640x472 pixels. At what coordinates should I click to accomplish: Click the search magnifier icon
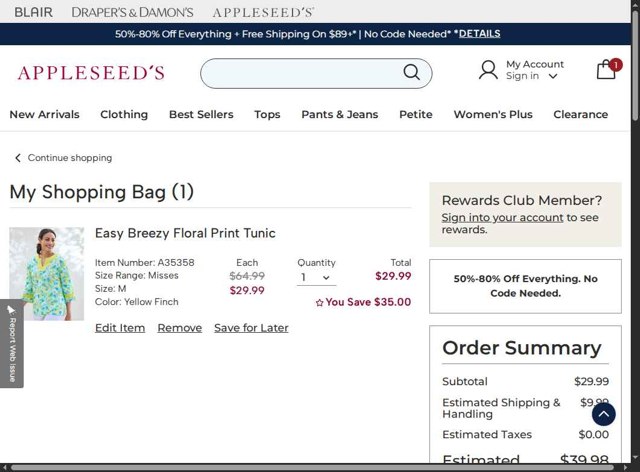point(411,72)
